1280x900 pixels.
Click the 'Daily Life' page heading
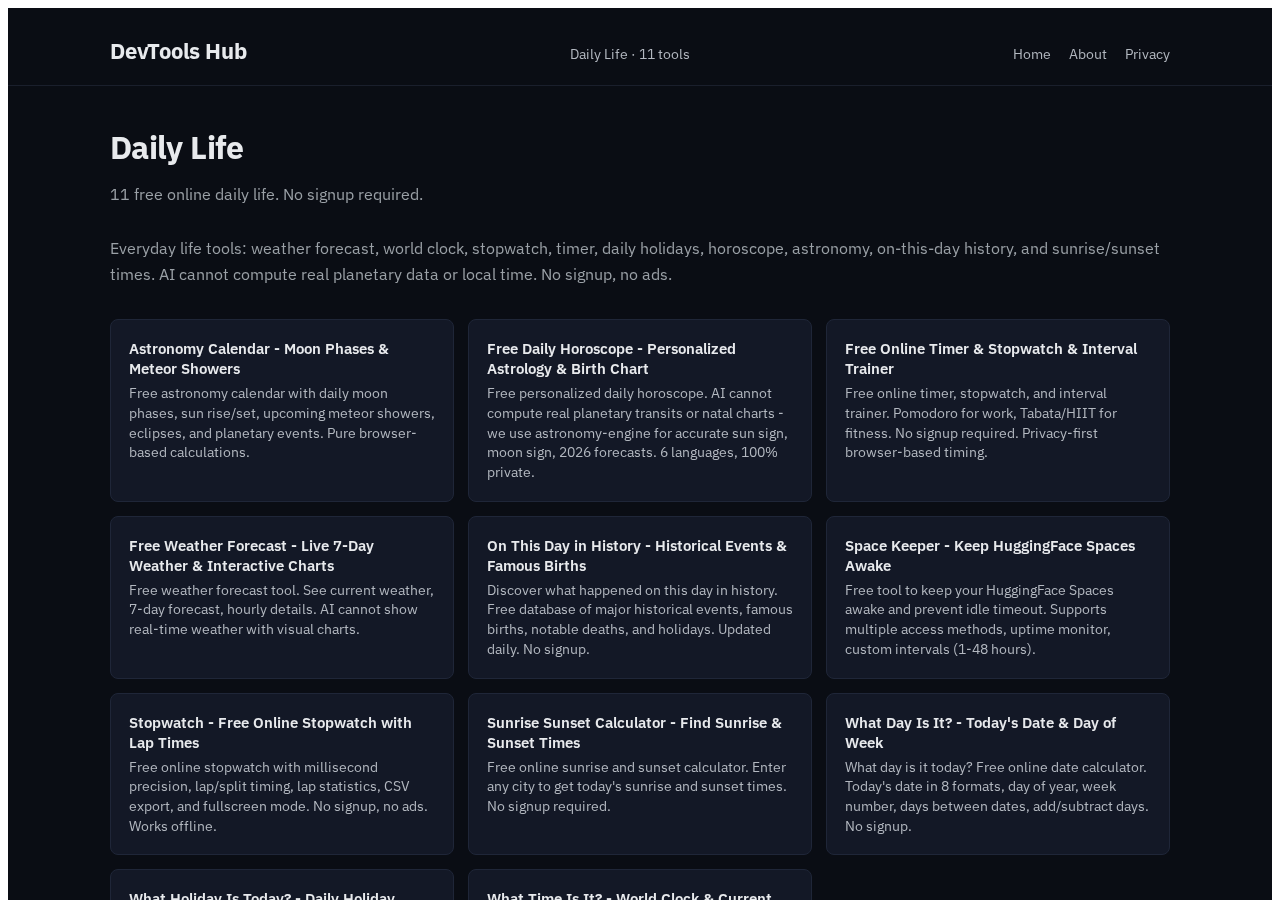coord(177,148)
